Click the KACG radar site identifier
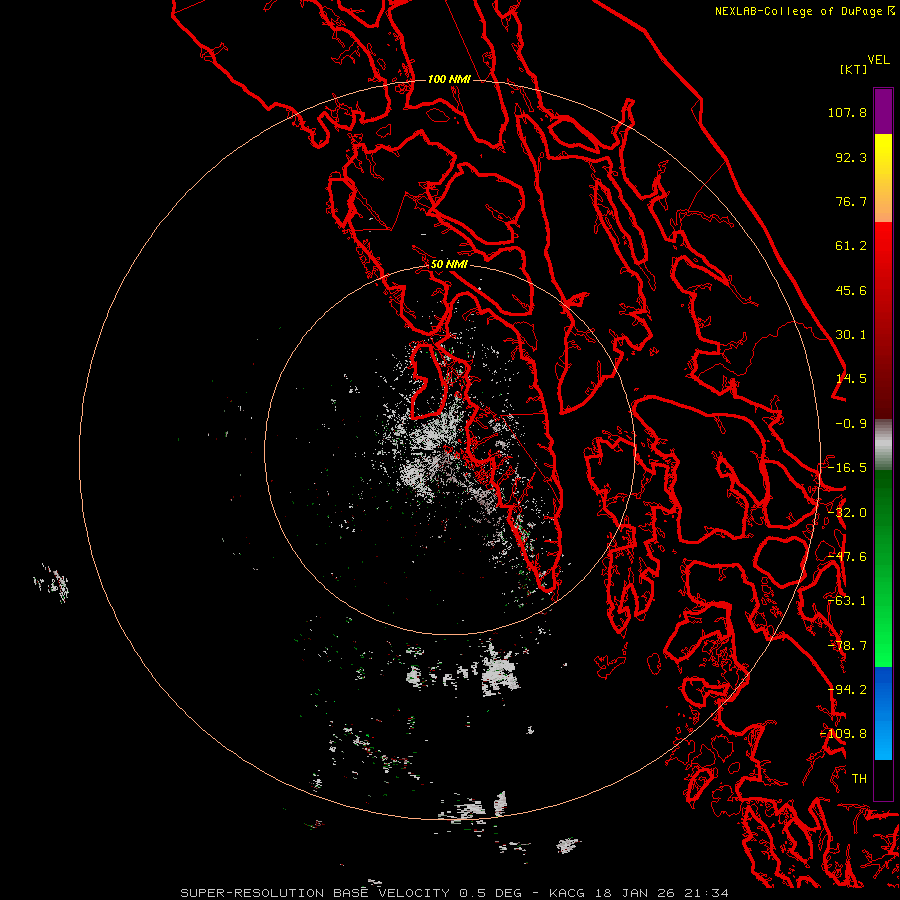Viewport: 900px width, 900px height. click(567, 893)
